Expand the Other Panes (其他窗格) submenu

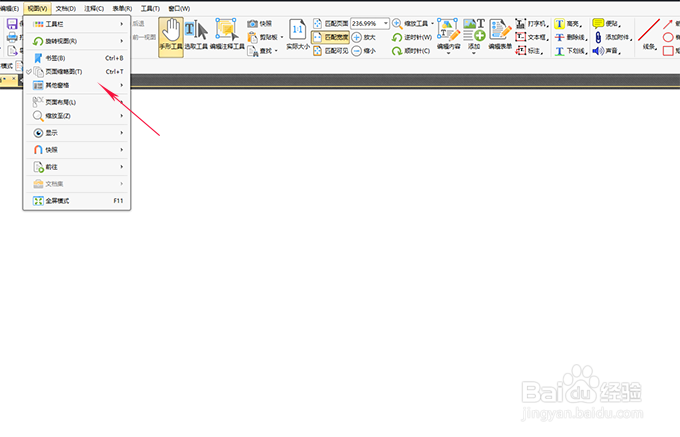[76, 85]
